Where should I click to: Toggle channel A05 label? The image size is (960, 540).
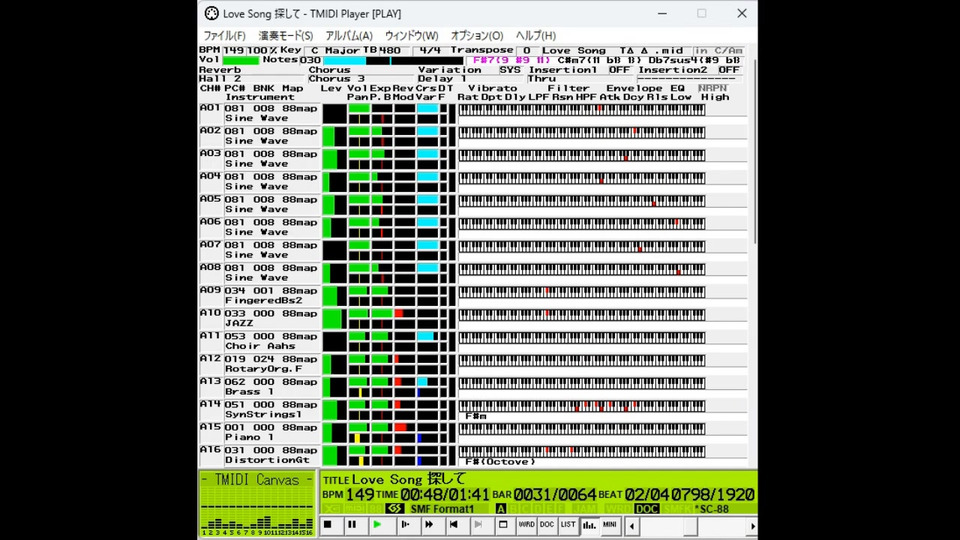(211, 199)
